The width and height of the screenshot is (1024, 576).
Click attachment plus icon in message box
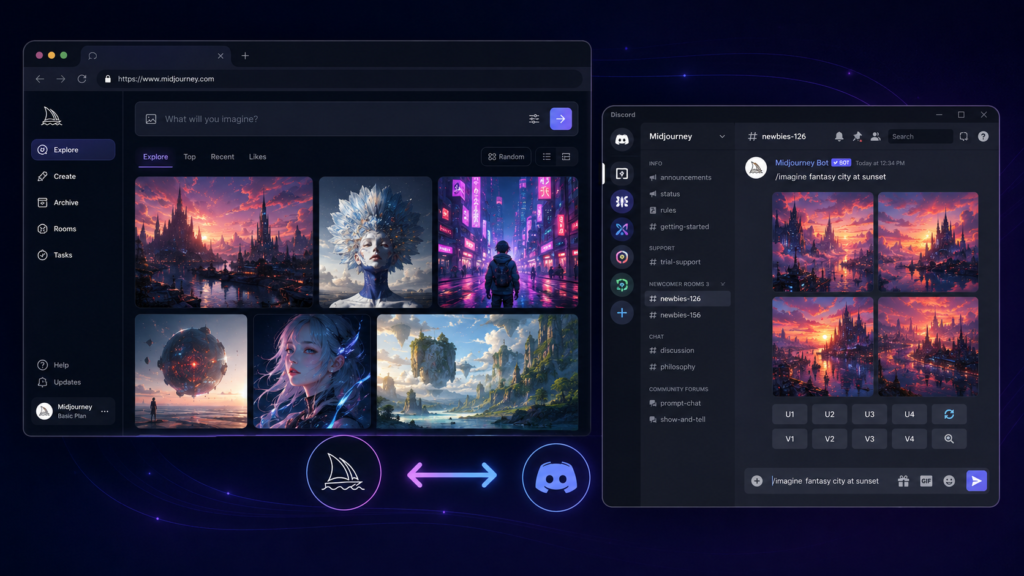757,481
